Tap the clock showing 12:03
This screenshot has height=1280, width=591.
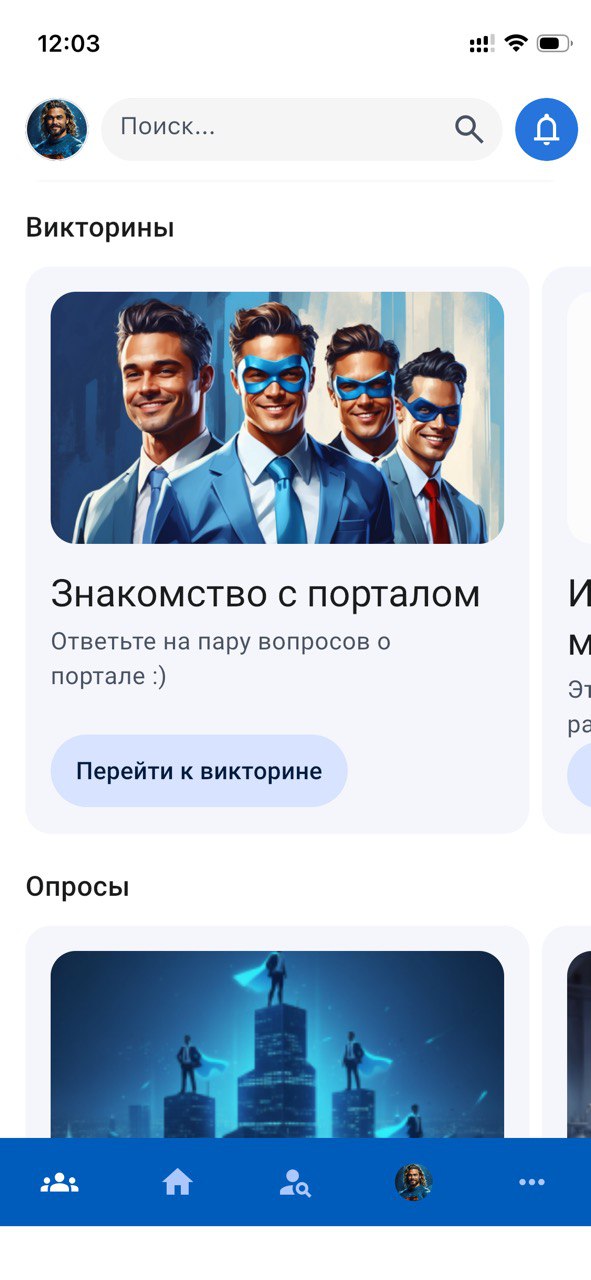click(x=69, y=44)
